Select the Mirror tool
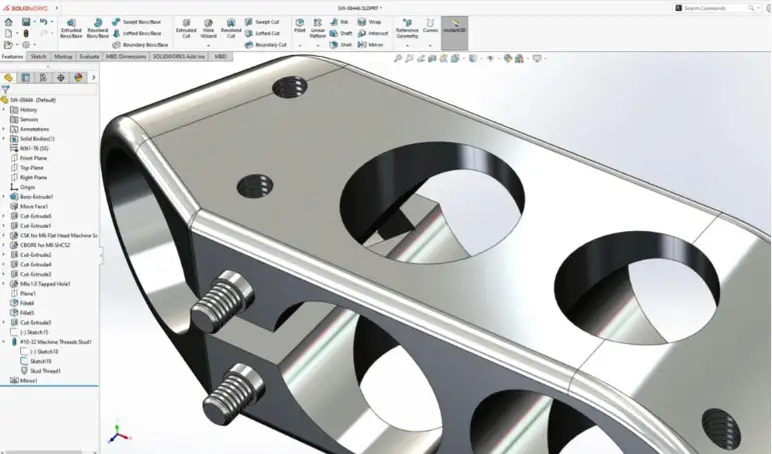Viewport: 772px width, 454px height. [370, 45]
